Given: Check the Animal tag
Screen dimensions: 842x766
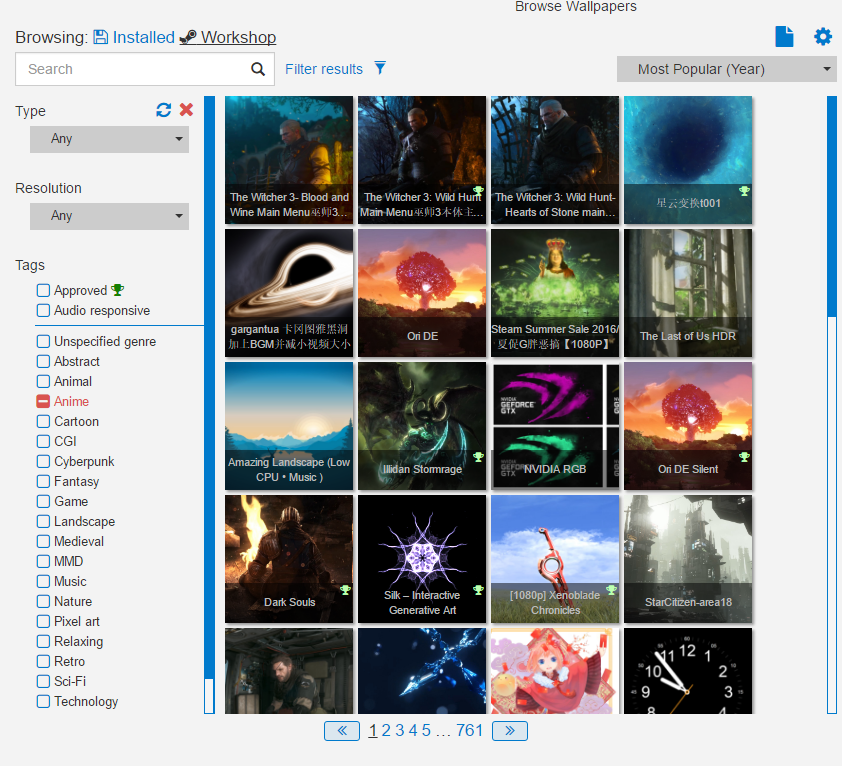Looking at the screenshot, I should click(x=43, y=381).
